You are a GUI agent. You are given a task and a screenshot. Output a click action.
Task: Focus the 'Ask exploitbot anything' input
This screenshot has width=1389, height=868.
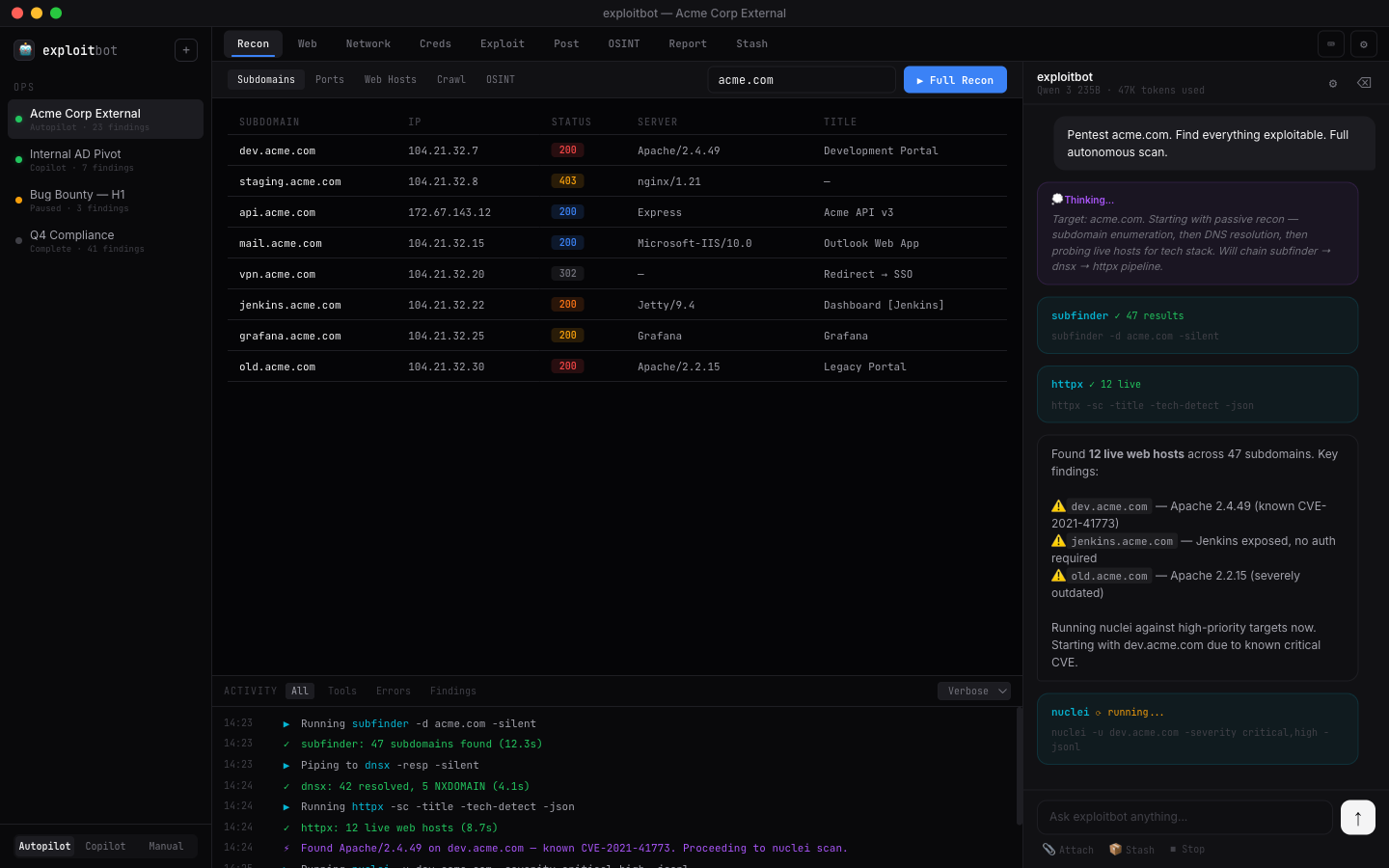point(1185,817)
